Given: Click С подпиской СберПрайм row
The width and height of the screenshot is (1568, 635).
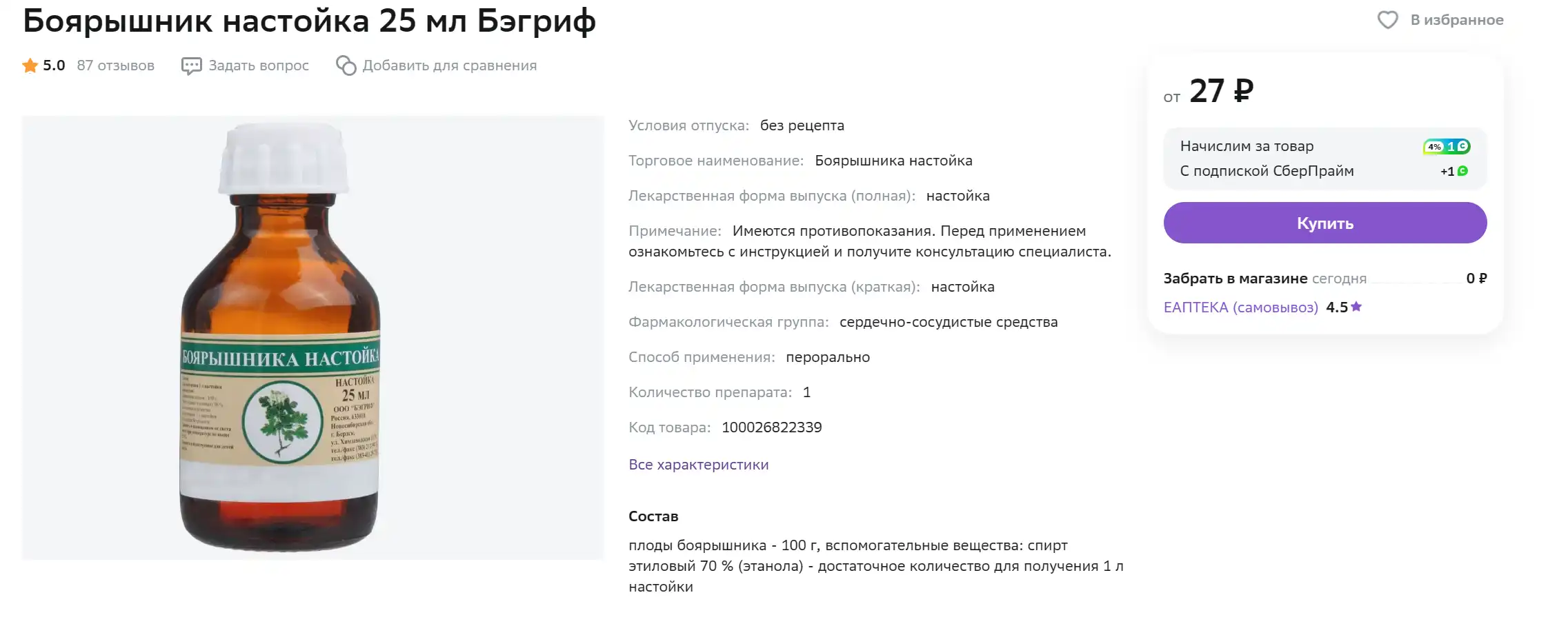Looking at the screenshot, I should 1324,171.
